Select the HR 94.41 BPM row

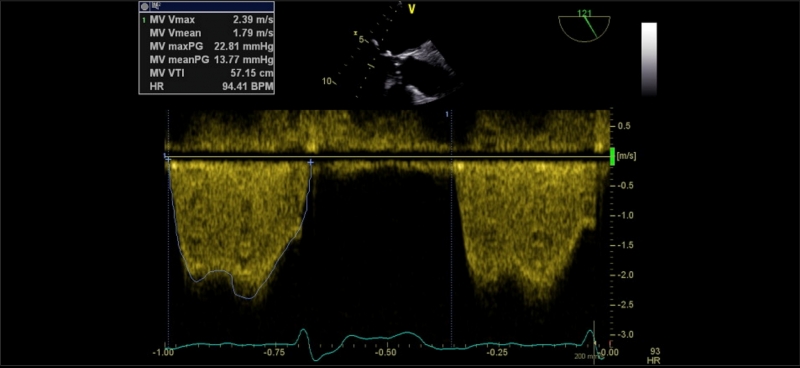tap(207, 87)
